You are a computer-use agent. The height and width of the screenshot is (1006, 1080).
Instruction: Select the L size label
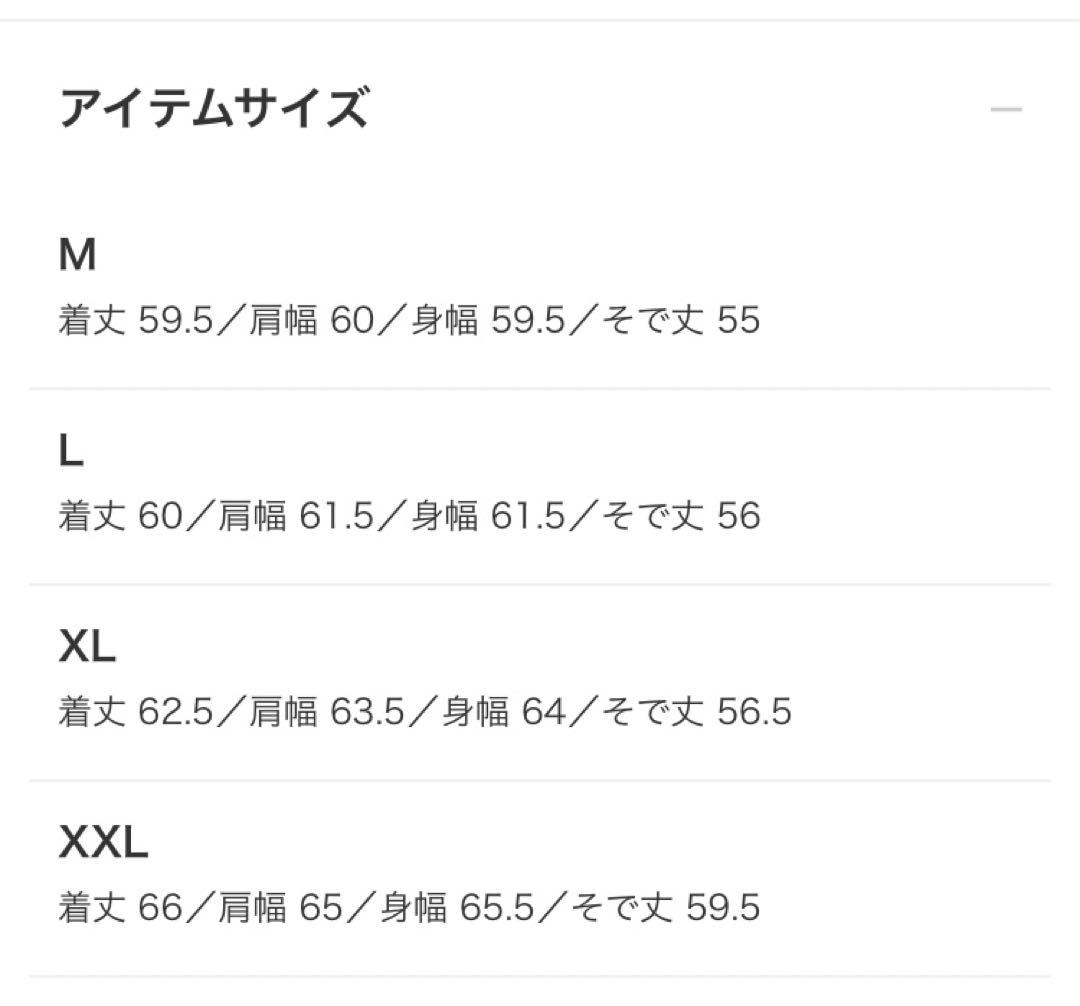(x=71, y=453)
